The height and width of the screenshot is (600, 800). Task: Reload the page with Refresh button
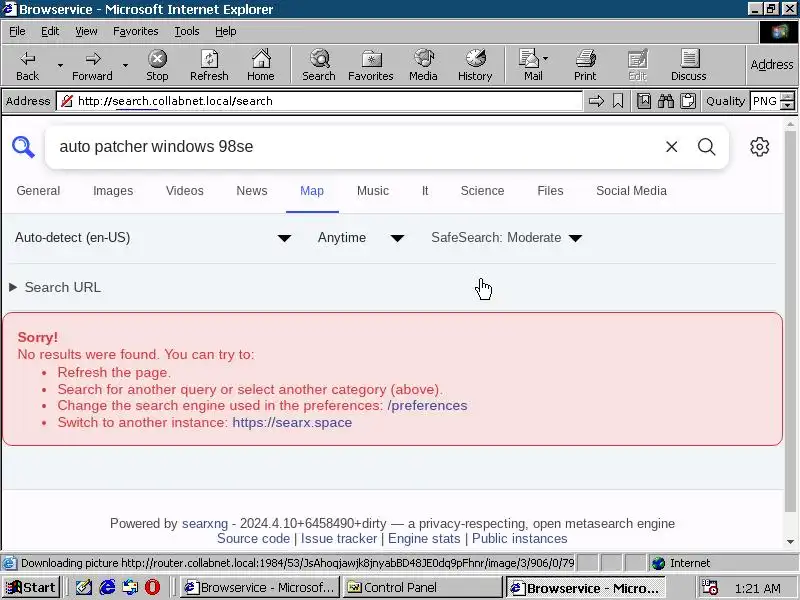coord(209,65)
